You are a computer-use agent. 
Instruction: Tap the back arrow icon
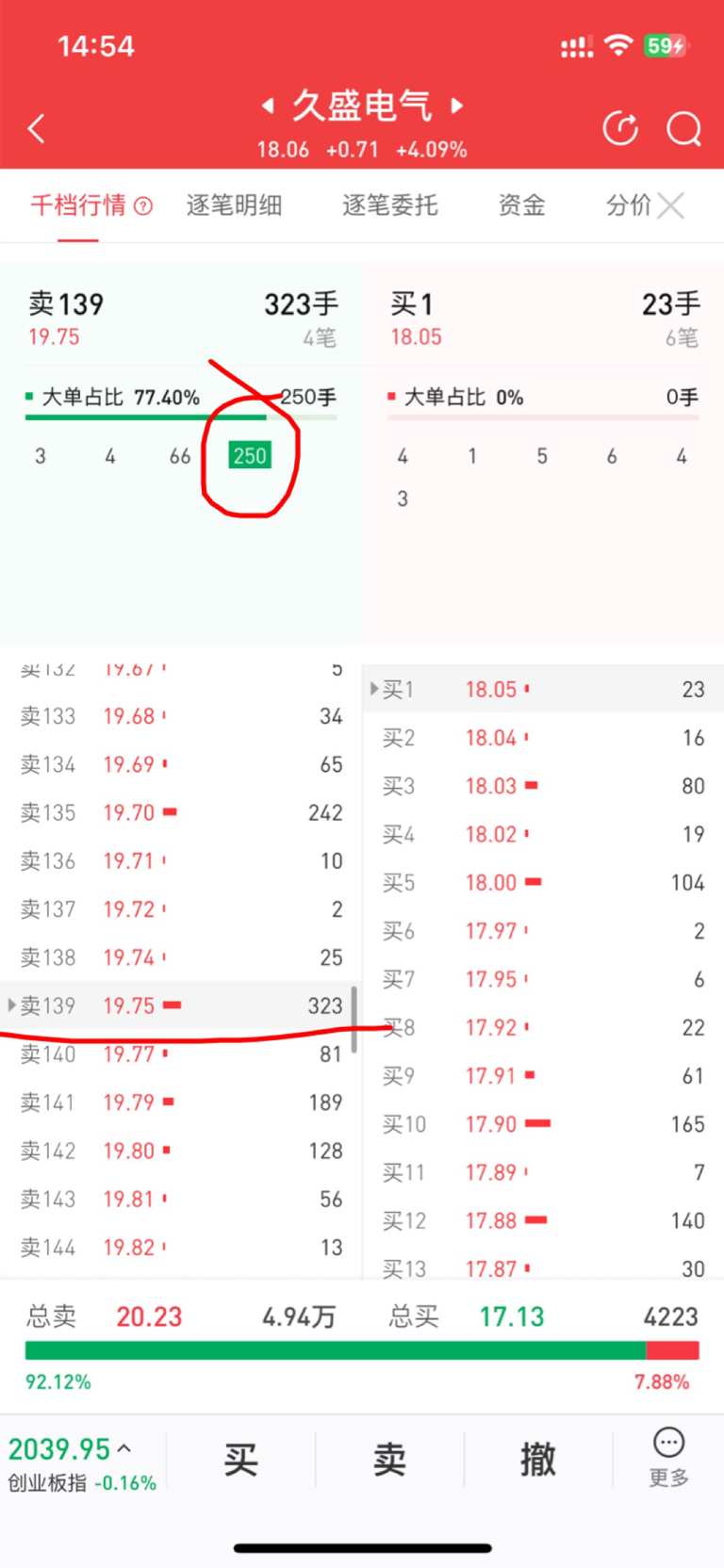(37, 128)
